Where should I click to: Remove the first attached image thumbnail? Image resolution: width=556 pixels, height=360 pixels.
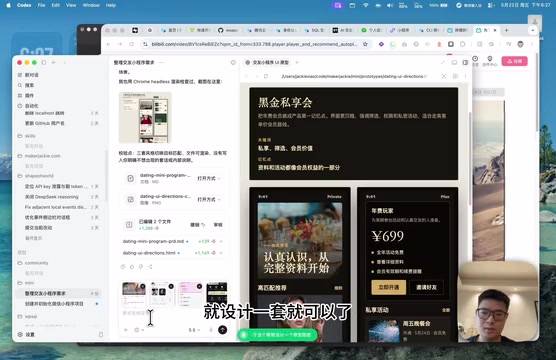tap(143, 286)
